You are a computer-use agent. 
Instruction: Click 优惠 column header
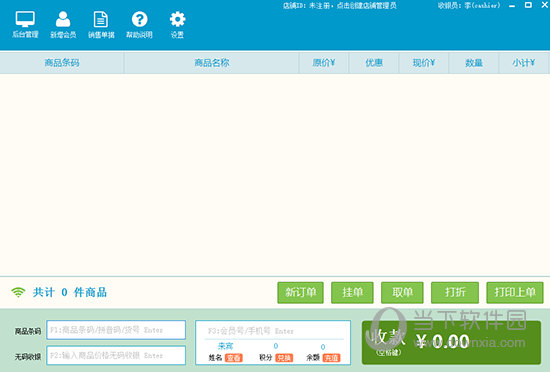point(374,63)
